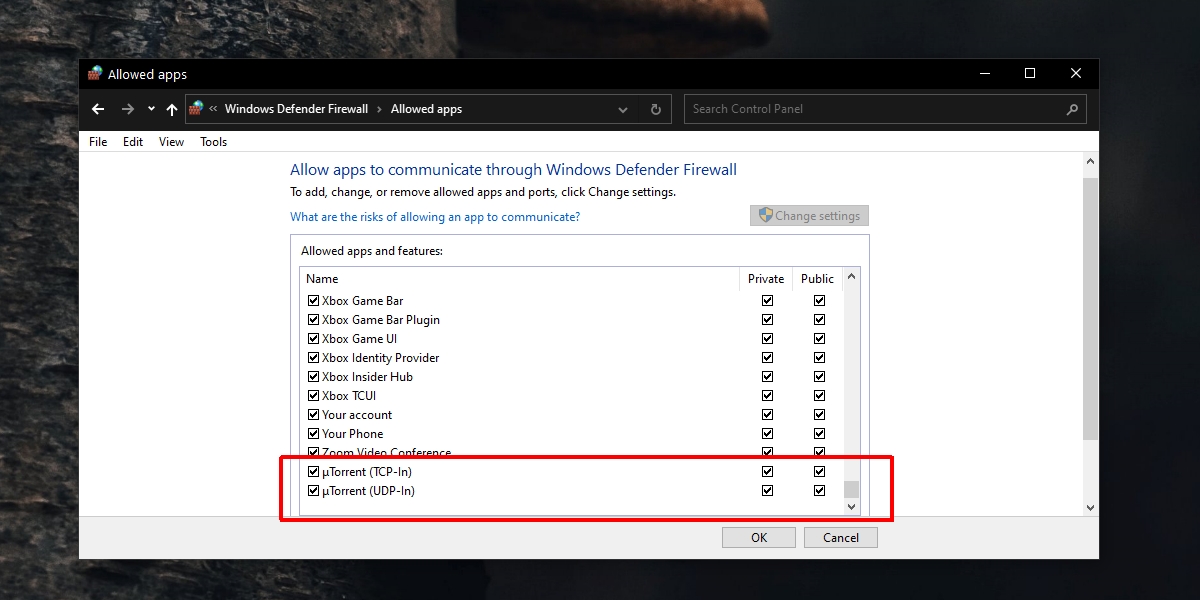Open the File menu
The height and width of the screenshot is (600, 1200).
click(98, 142)
